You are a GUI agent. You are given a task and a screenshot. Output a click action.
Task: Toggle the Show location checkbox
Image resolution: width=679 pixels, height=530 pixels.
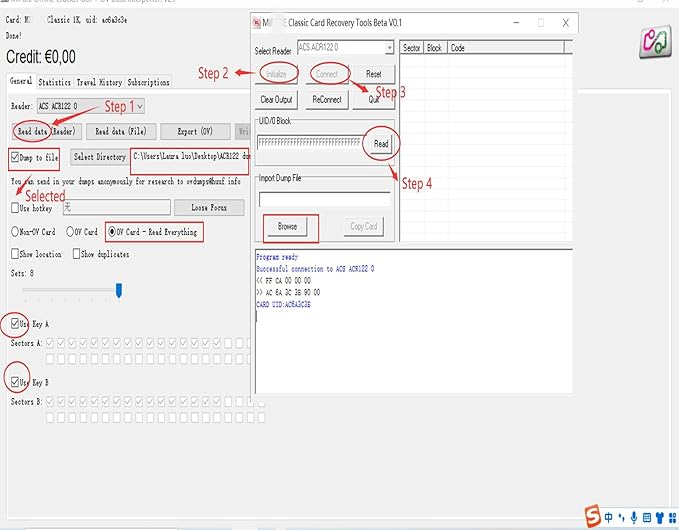[x=15, y=253]
